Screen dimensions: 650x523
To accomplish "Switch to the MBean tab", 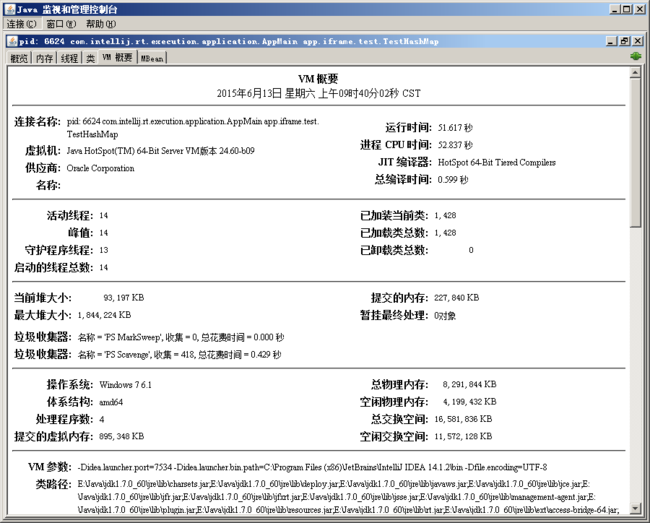I will [152, 58].
